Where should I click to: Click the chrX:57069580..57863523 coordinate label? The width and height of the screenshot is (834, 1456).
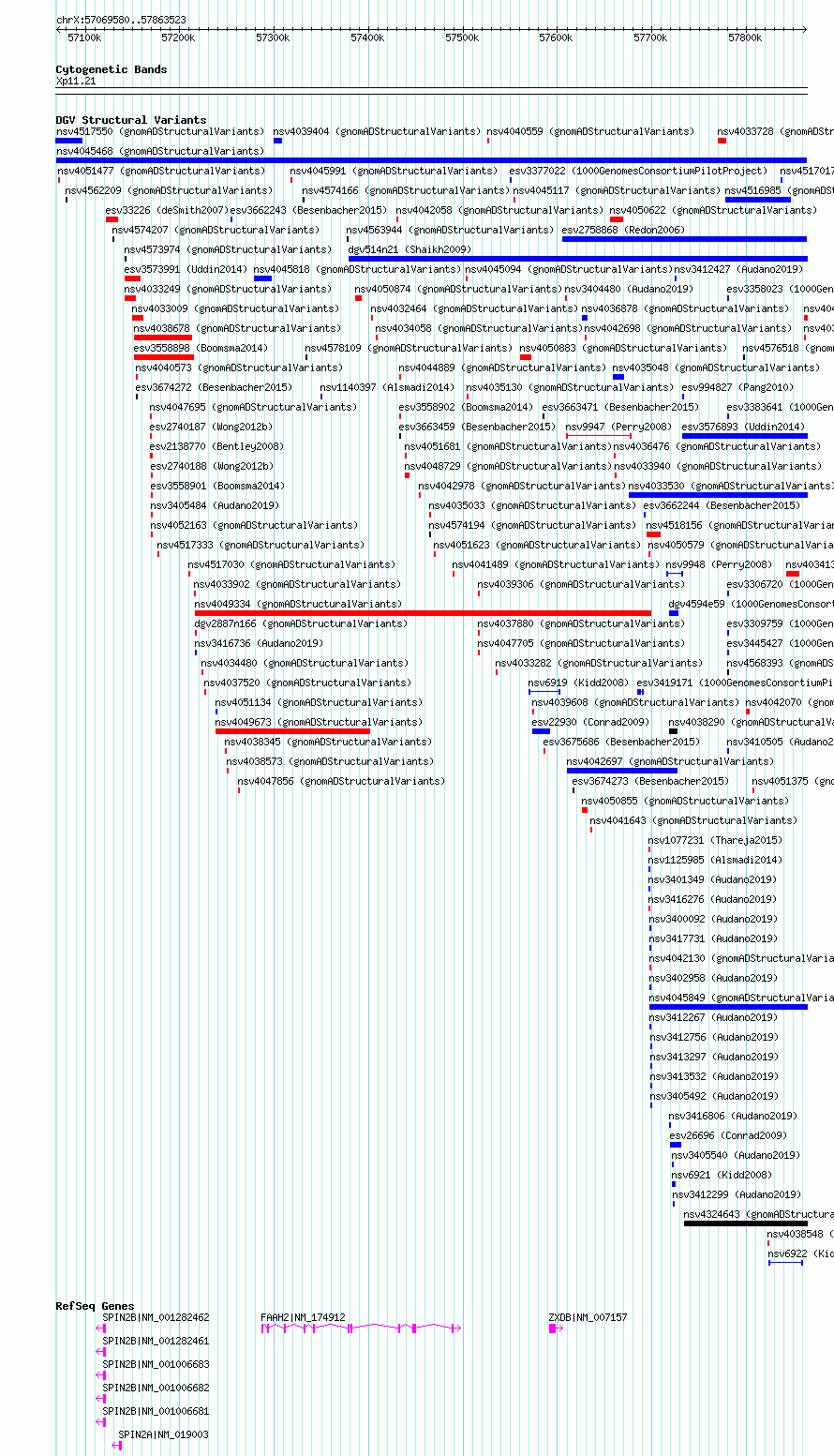(x=121, y=20)
